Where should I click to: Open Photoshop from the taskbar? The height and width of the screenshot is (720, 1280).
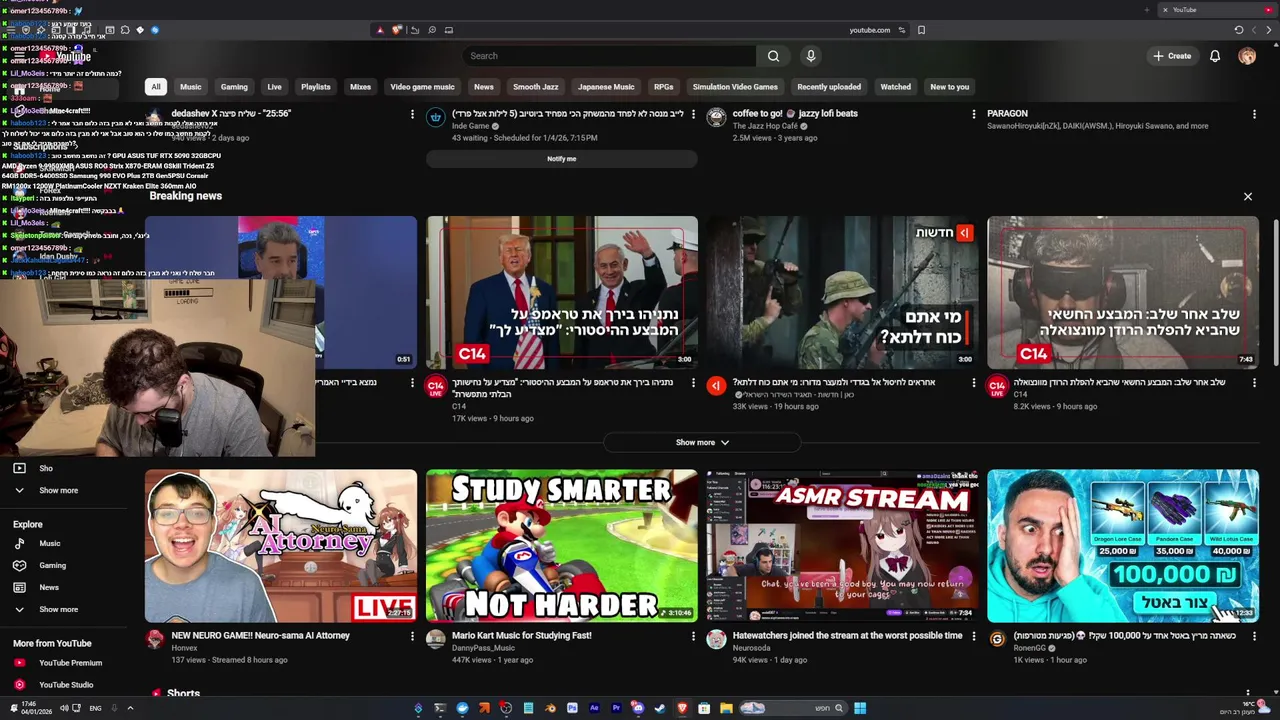click(572, 708)
